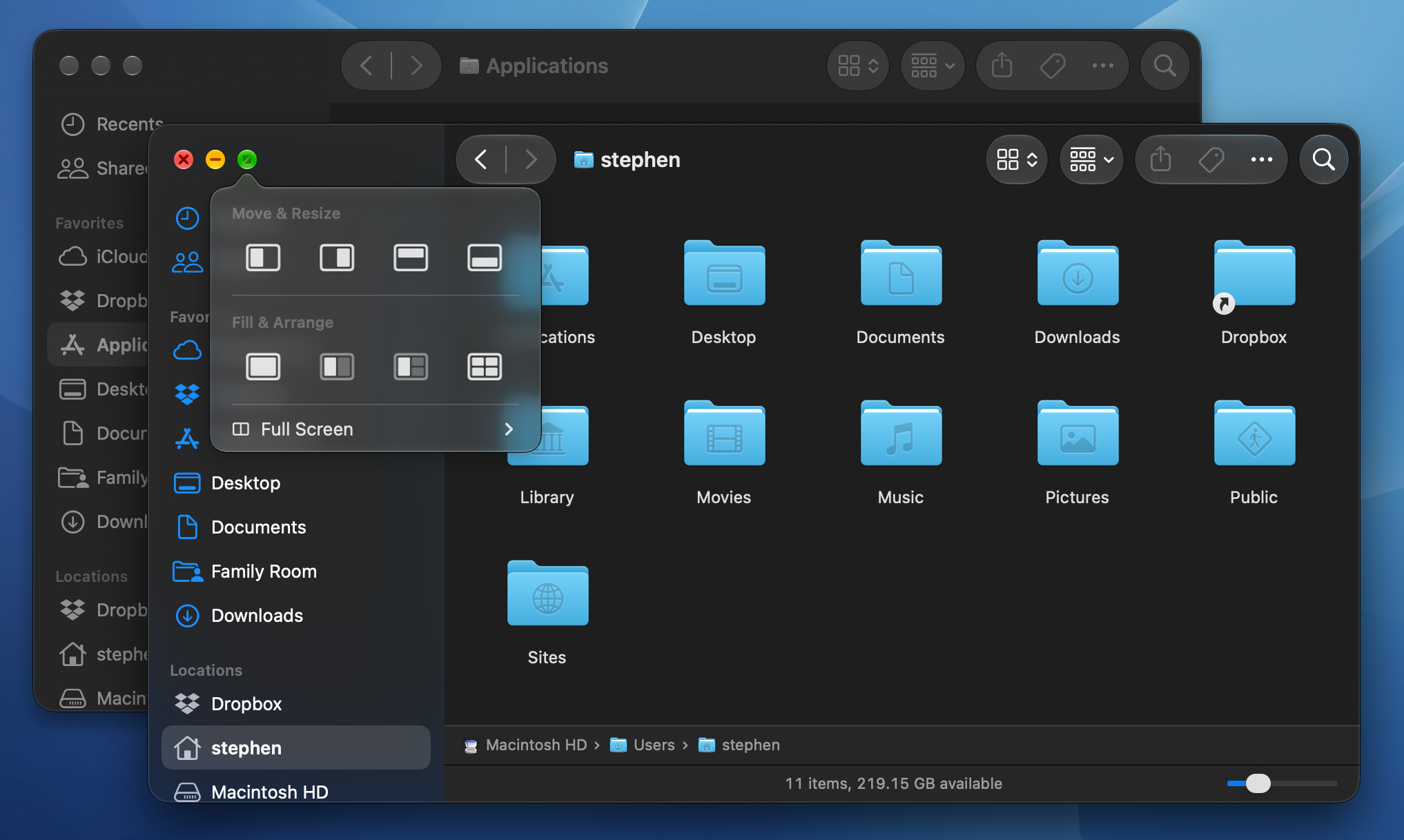Click Search icon in Applications window
The image size is (1404, 840).
pos(1164,66)
